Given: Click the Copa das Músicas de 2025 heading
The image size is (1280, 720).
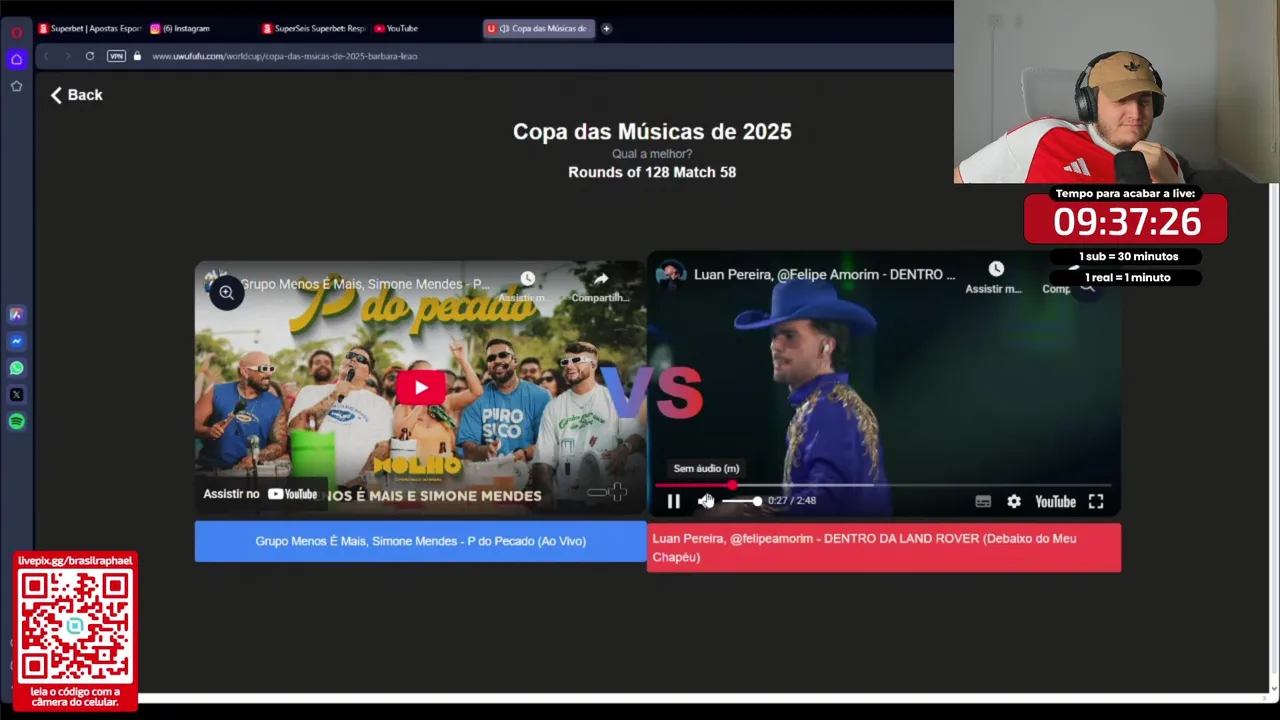Looking at the screenshot, I should coord(652,132).
